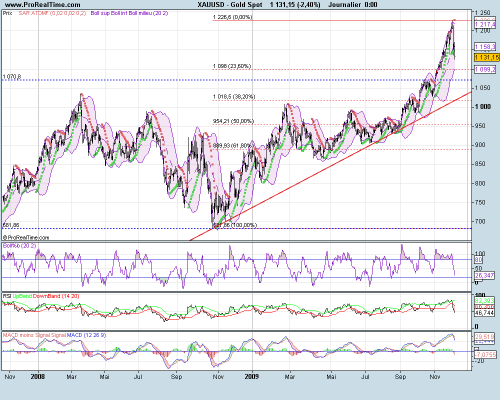
Task: Select the 889,93 (61,80%) retracement label
Action: tap(233, 146)
